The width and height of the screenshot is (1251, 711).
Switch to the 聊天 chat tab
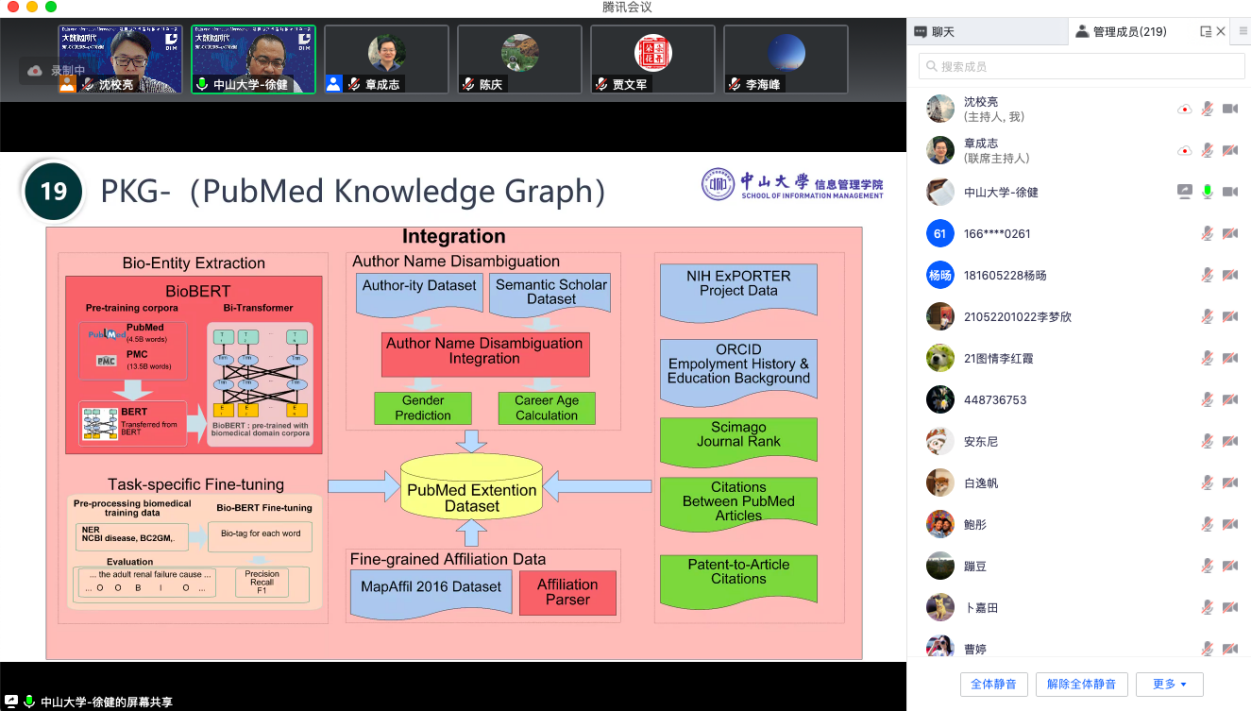click(935, 32)
